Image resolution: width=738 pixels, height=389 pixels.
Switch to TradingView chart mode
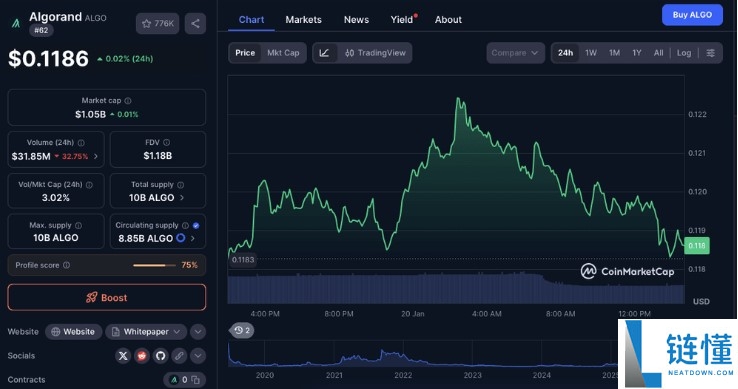point(375,53)
